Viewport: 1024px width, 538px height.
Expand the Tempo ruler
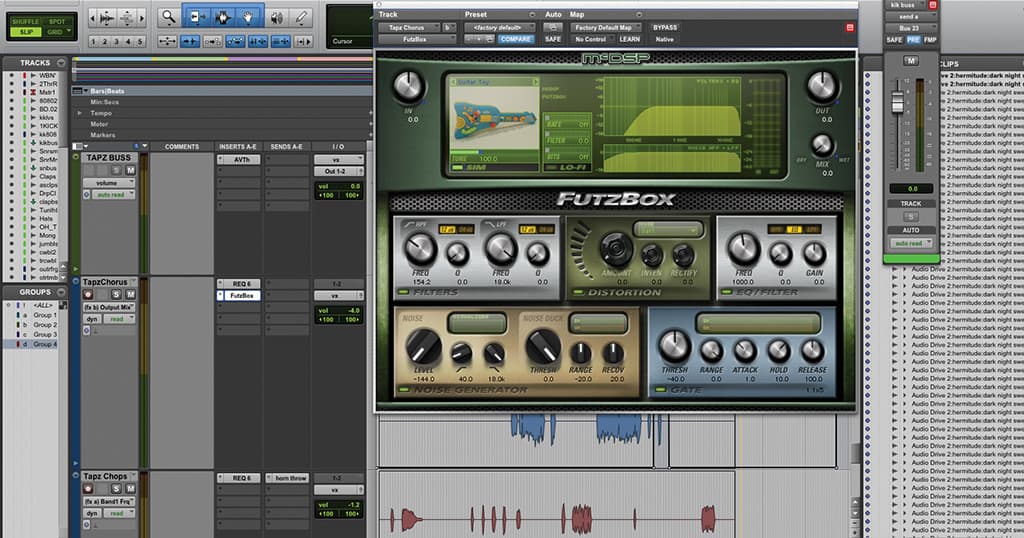click(x=80, y=113)
